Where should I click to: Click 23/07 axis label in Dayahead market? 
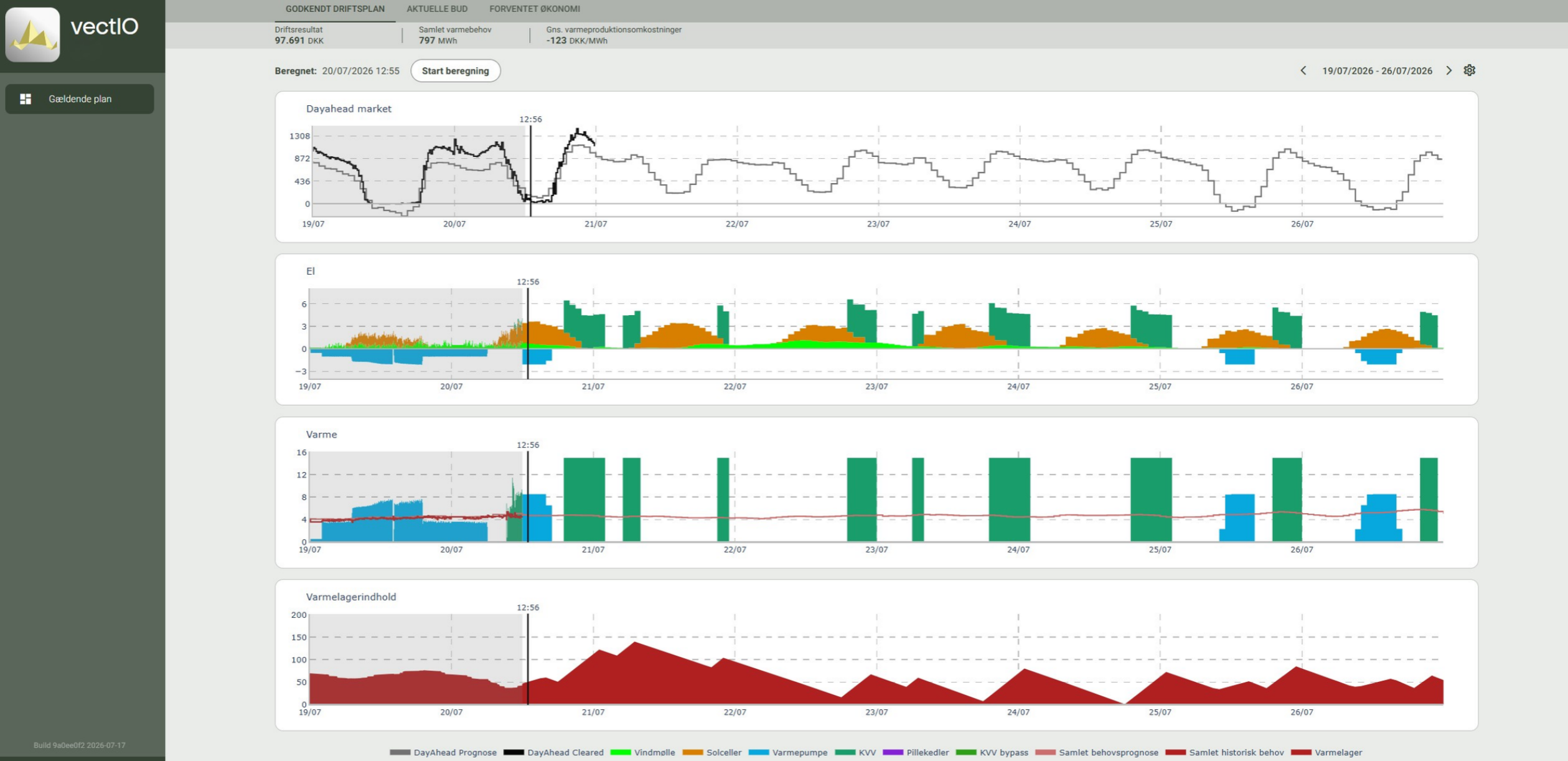(x=878, y=224)
